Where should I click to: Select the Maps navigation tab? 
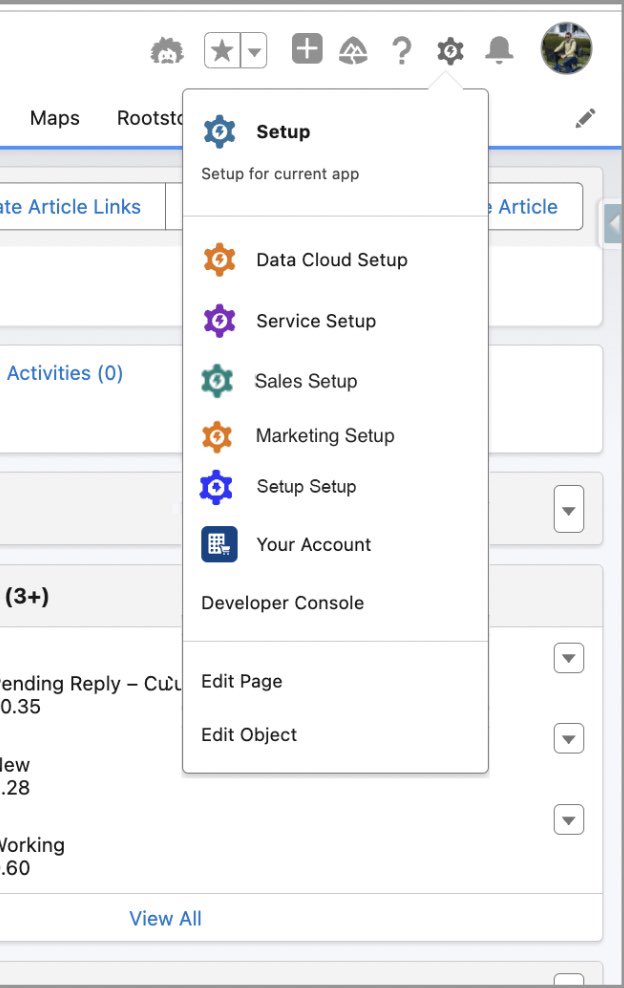pyautogui.click(x=55, y=118)
